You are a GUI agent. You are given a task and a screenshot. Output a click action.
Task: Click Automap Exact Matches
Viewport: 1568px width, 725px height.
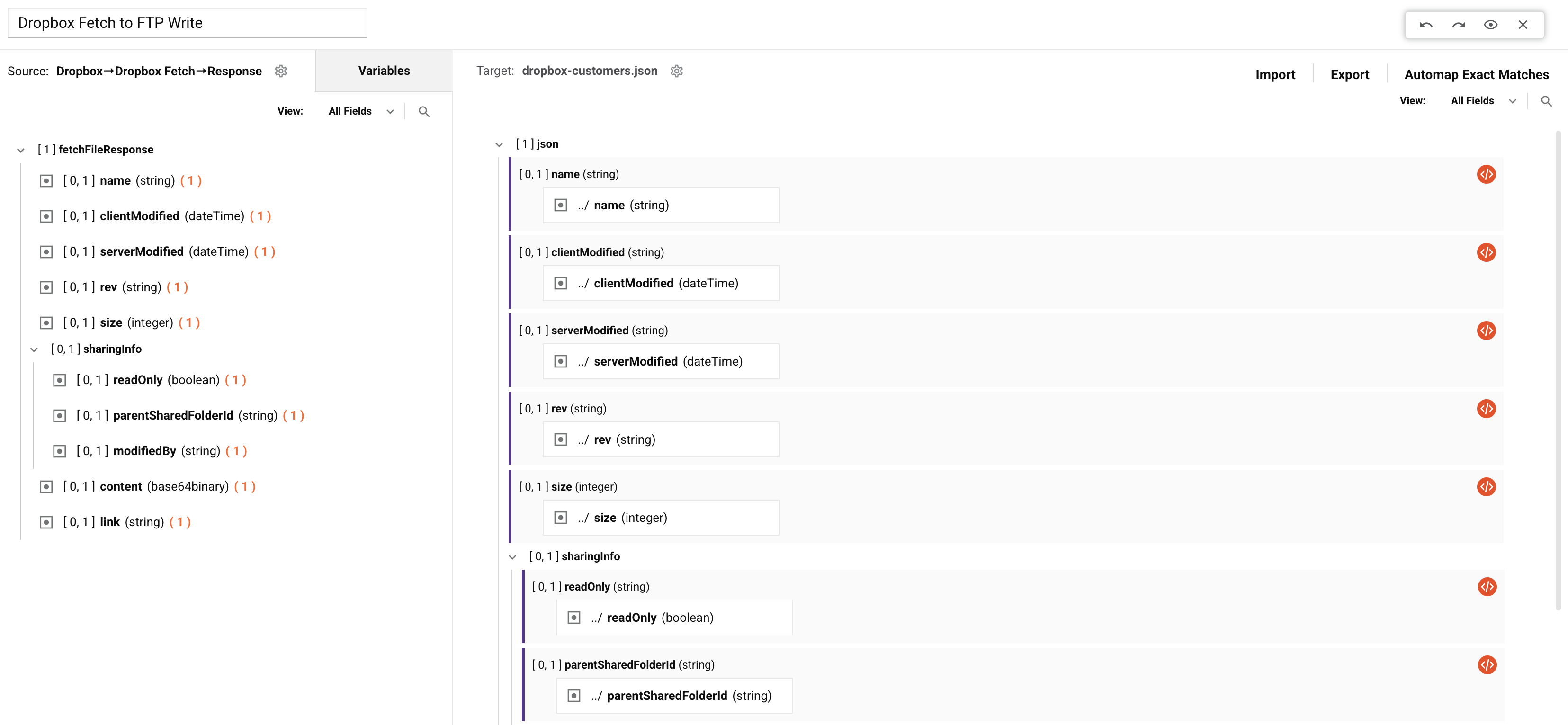click(1476, 75)
